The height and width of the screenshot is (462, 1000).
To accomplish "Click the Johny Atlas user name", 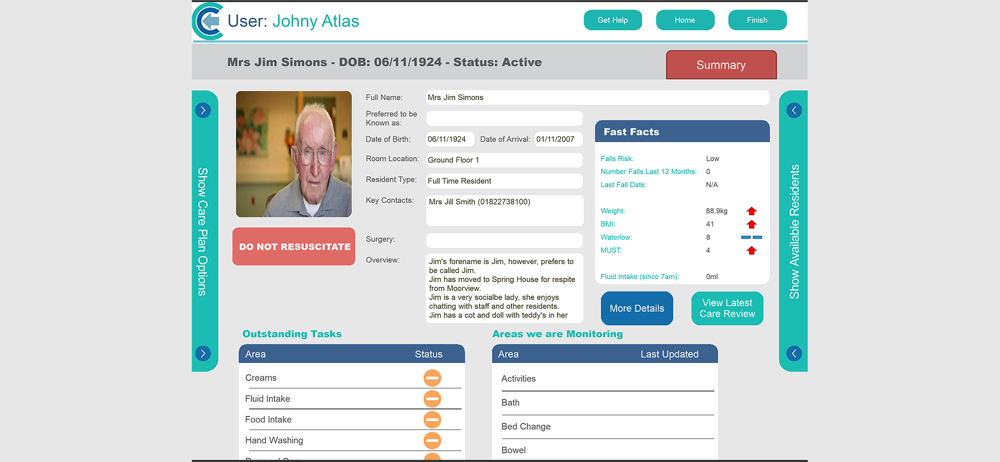I will click(316, 21).
